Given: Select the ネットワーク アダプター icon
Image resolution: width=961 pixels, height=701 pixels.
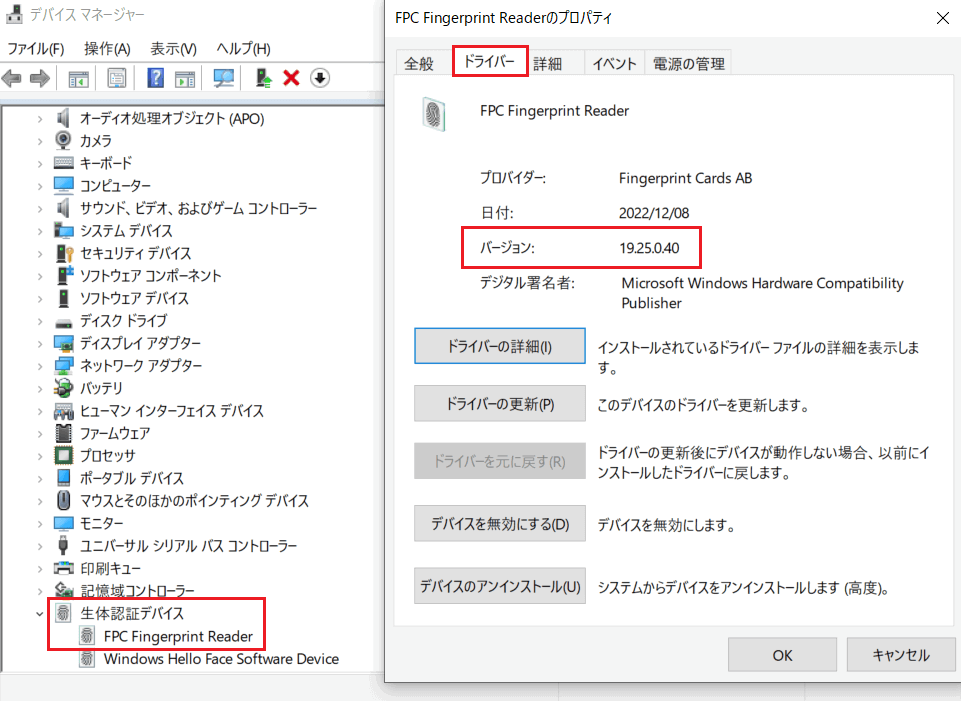Looking at the screenshot, I should (x=63, y=366).
